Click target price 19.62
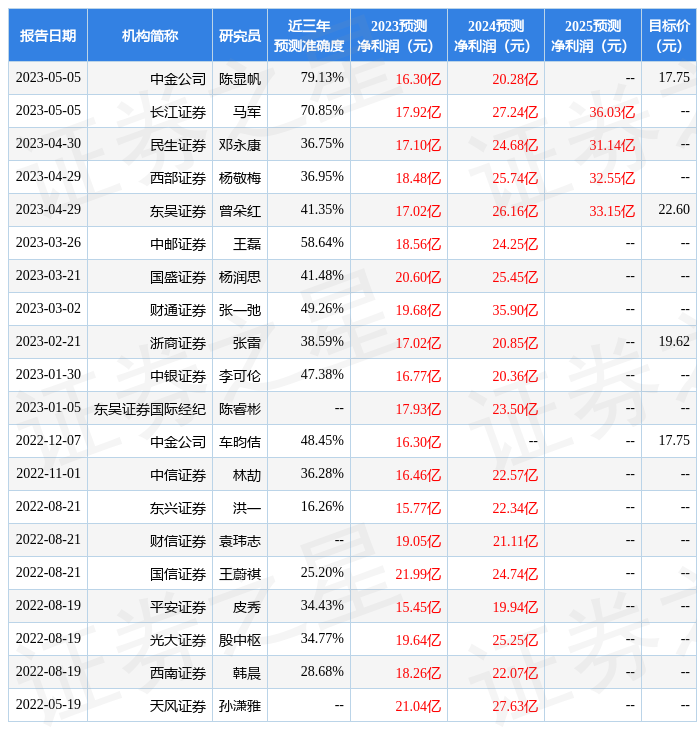 tap(674, 342)
